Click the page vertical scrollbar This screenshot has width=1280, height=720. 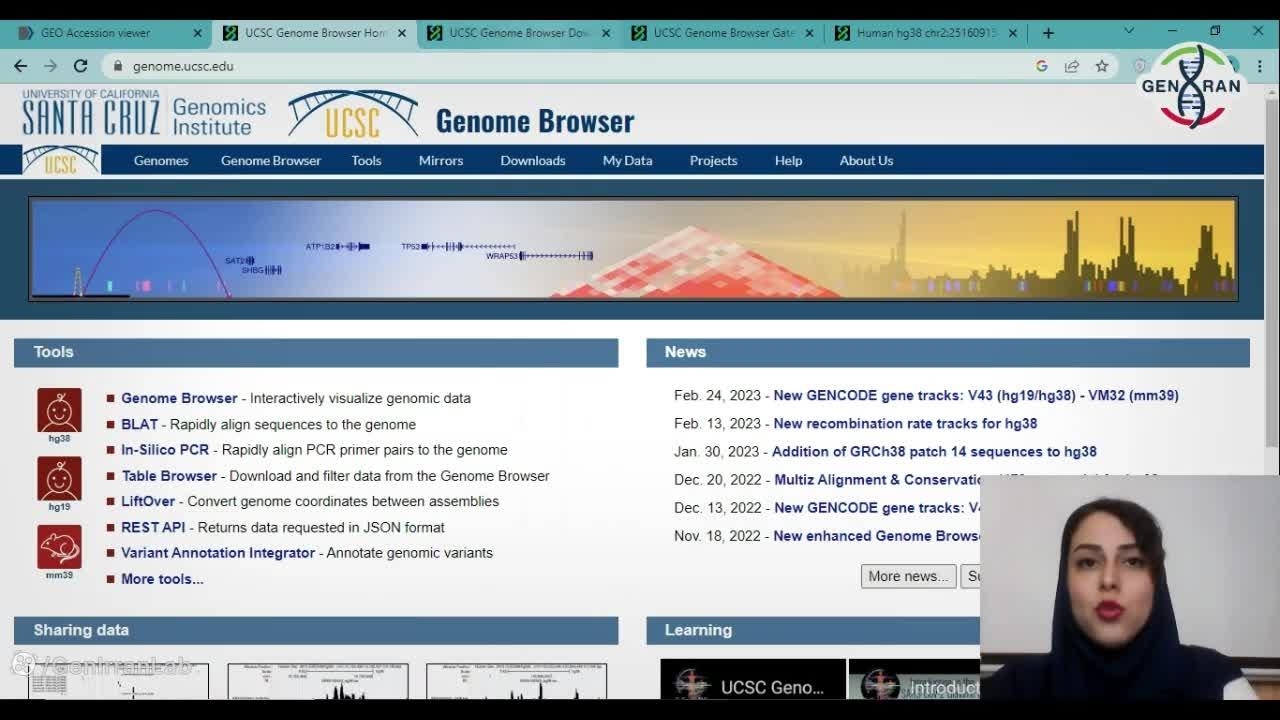[x=1272, y=300]
